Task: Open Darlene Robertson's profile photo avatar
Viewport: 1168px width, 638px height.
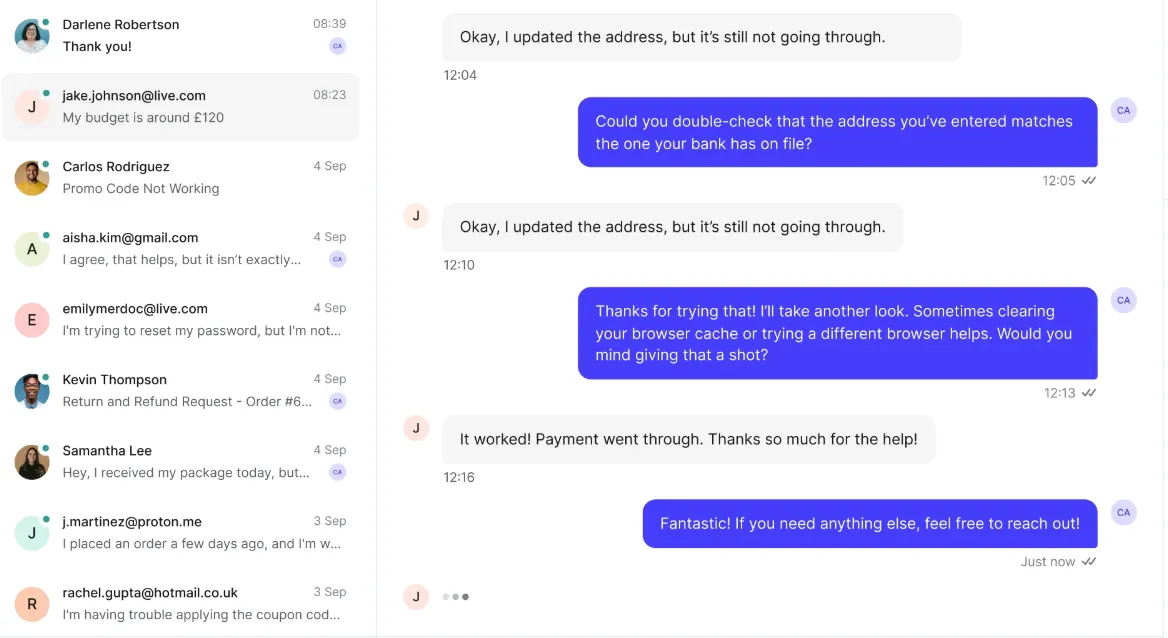Action: click(32, 36)
